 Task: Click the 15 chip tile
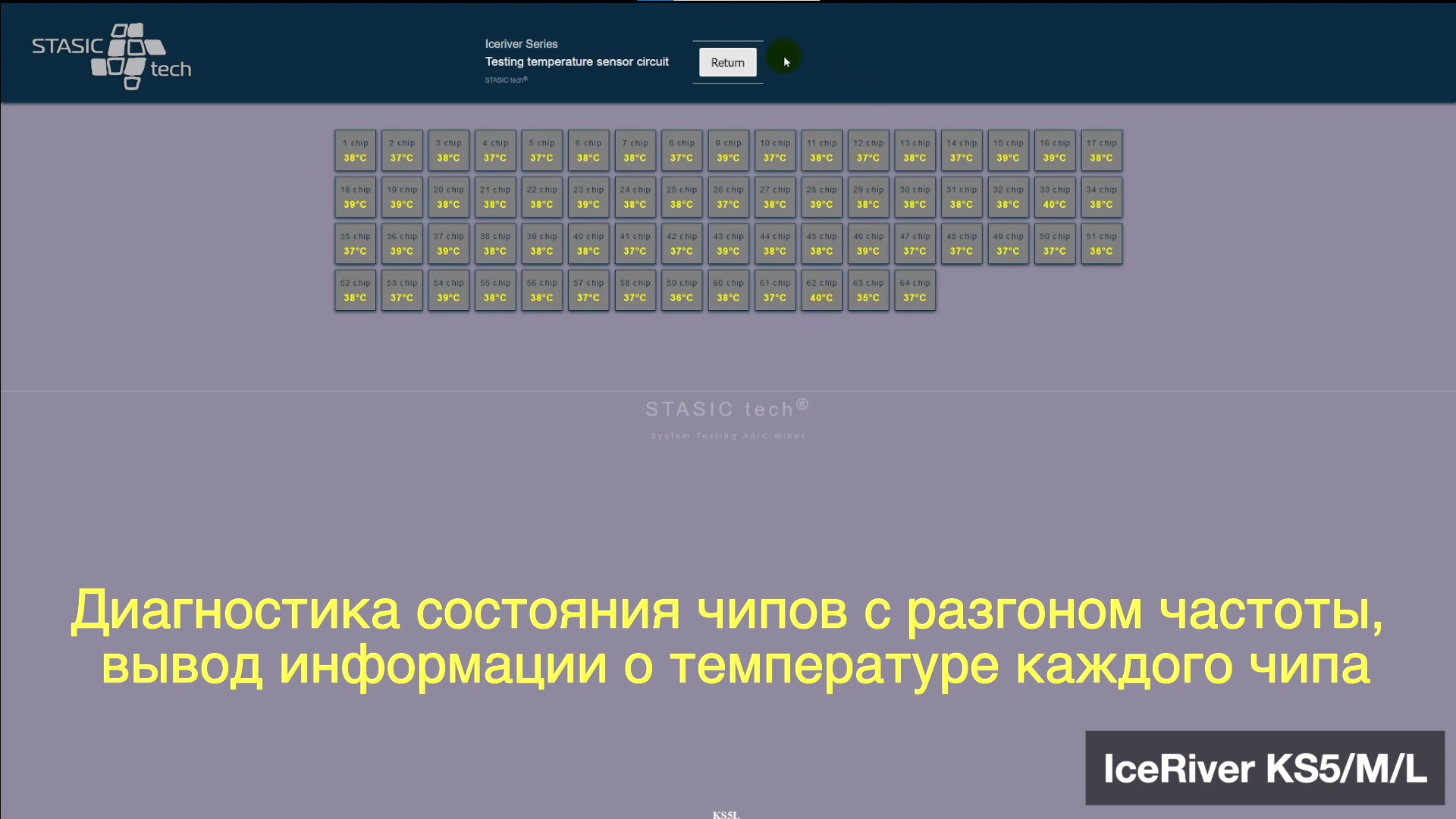pyautogui.click(x=1008, y=150)
